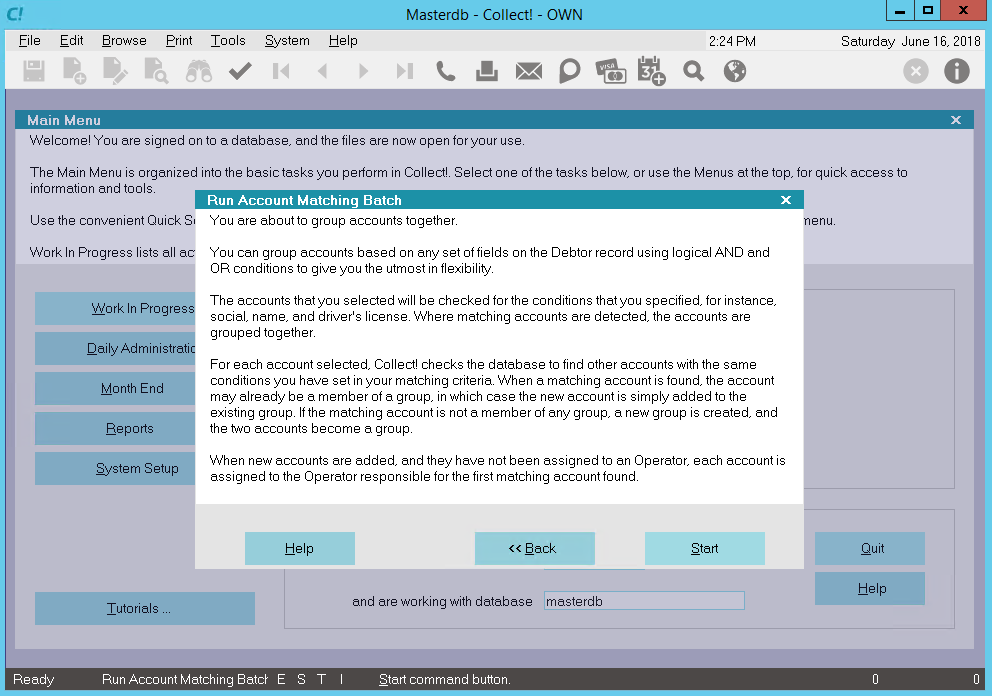The height and width of the screenshot is (696, 992).
Task: Go to last record arrow icon
Action: click(405, 71)
